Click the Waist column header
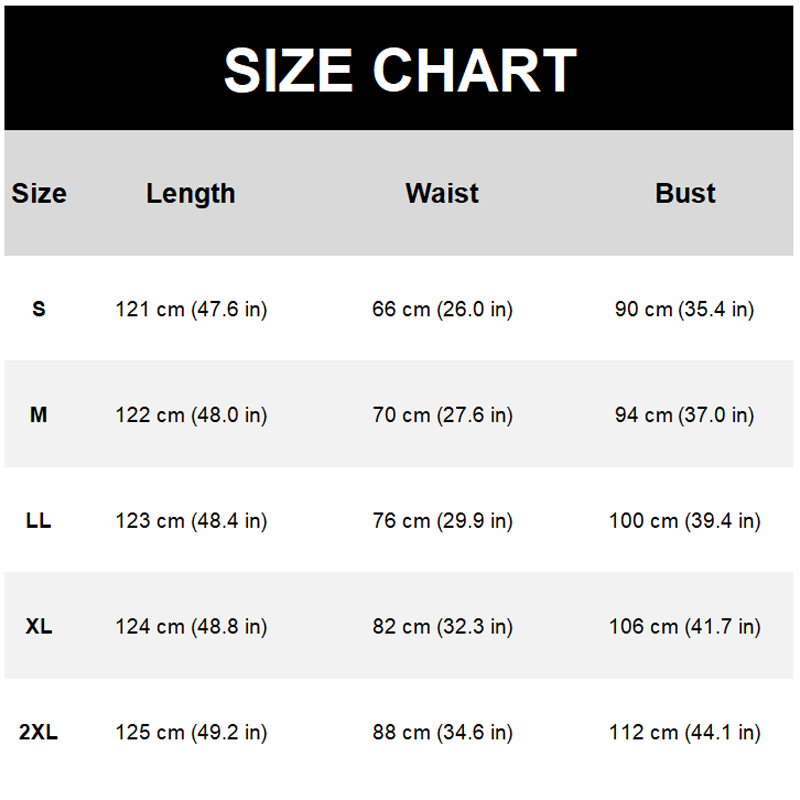The height and width of the screenshot is (800, 800). [442, 193]
